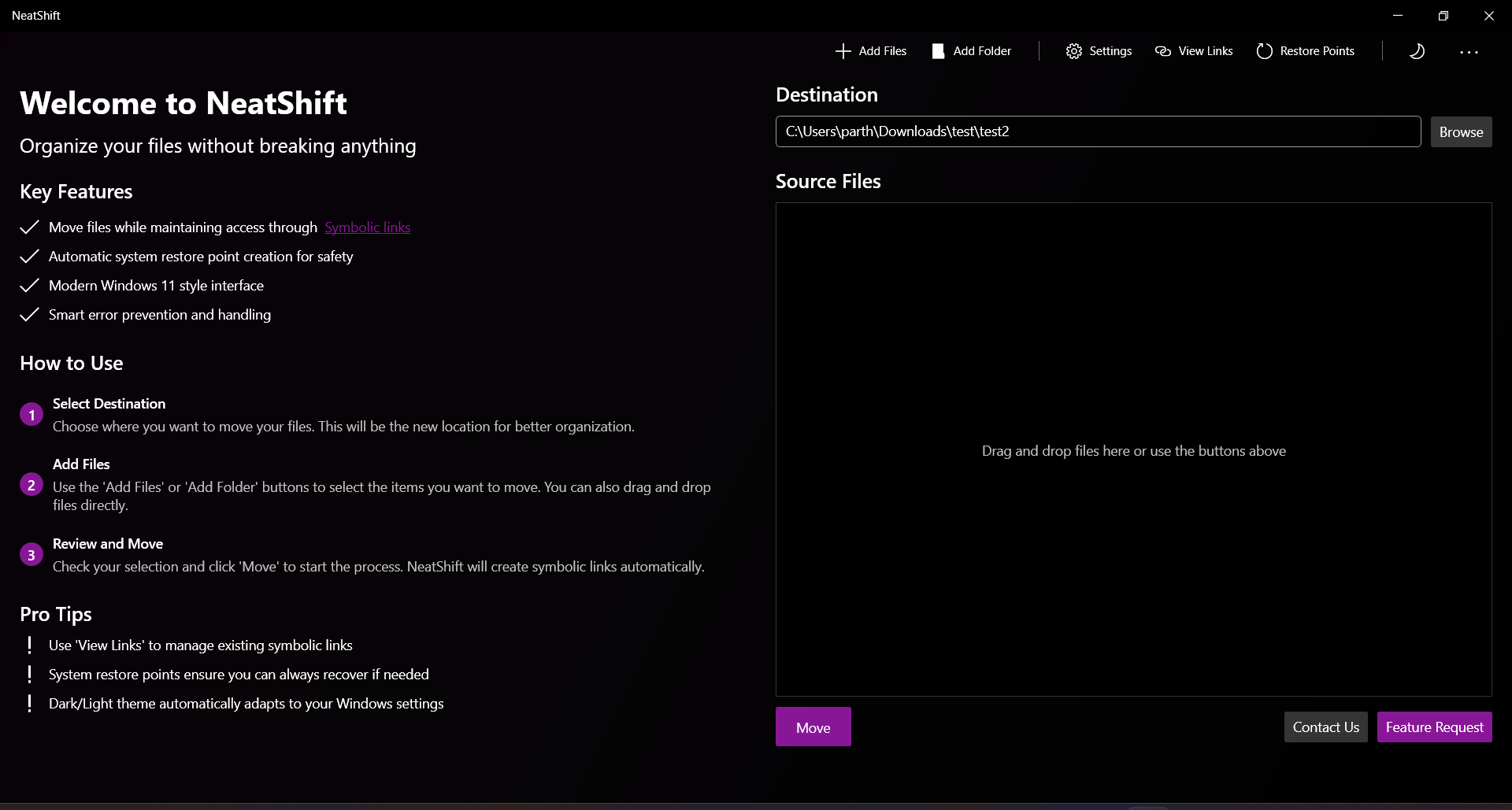Click exclamation mark beside 'System restore points' tip
The image size is (1512, 810).
pos(30,675)
